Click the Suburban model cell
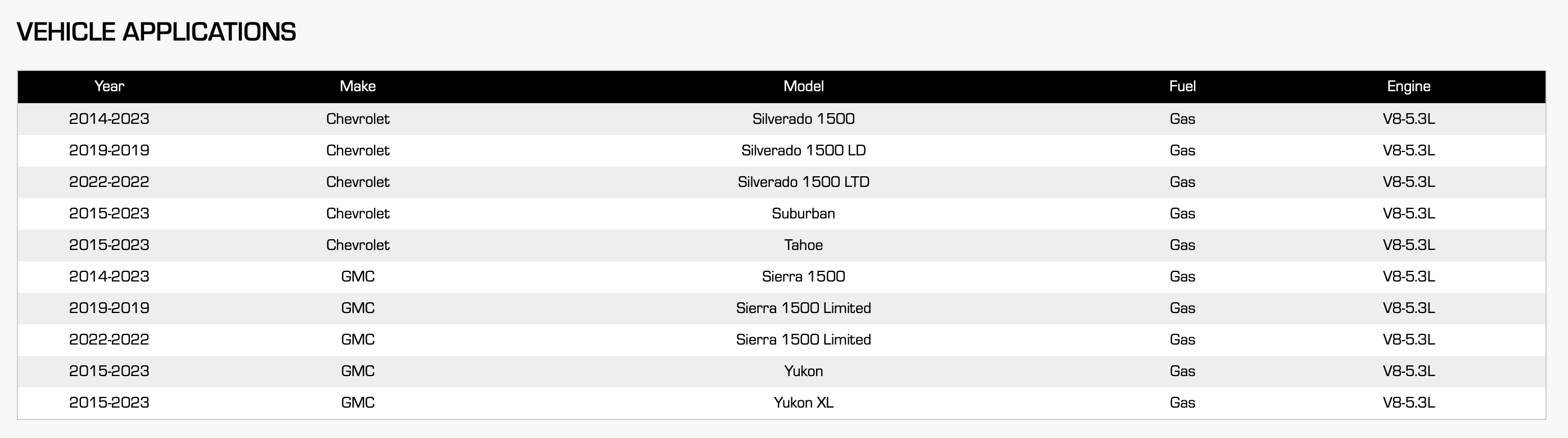Image resolution: width=1568 pixels, height=438 pixels. [x=804, y=214]
